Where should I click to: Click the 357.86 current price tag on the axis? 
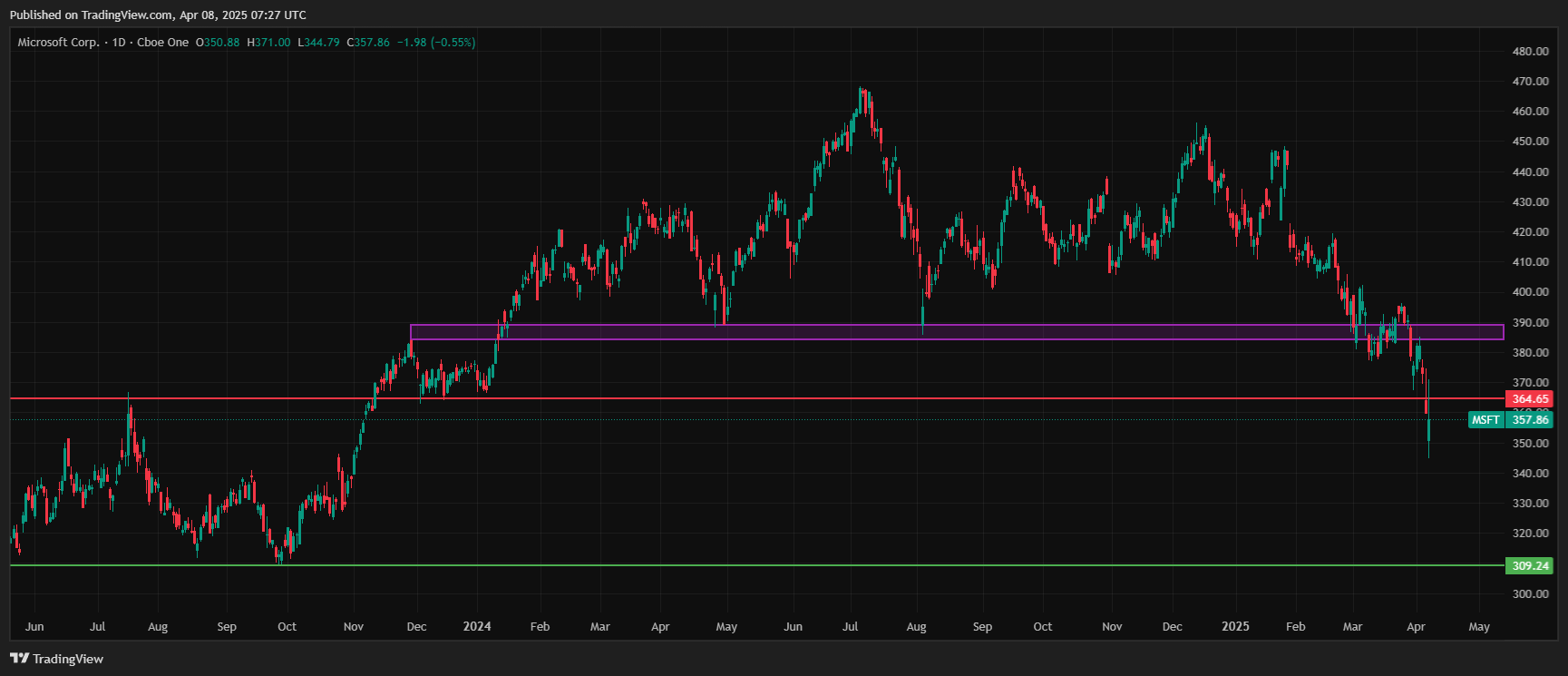[1530, 420]
